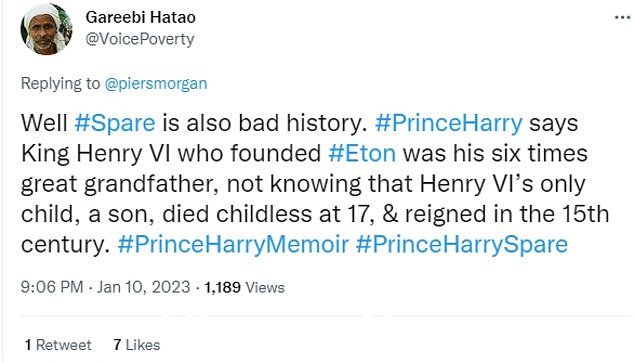634x363 pixels.
Task: Open the #PrinceHarry hashtag in first line
Action: coord(449,123)
